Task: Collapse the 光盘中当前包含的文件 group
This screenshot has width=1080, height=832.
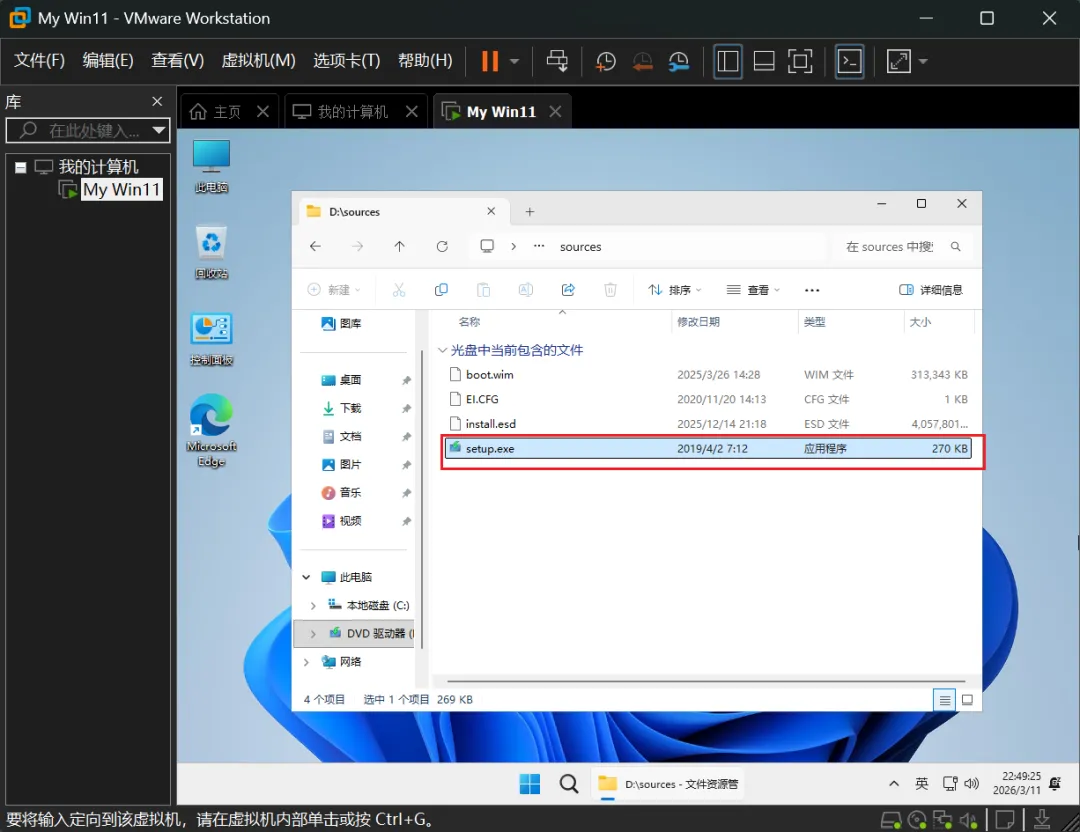Action: 442,350
